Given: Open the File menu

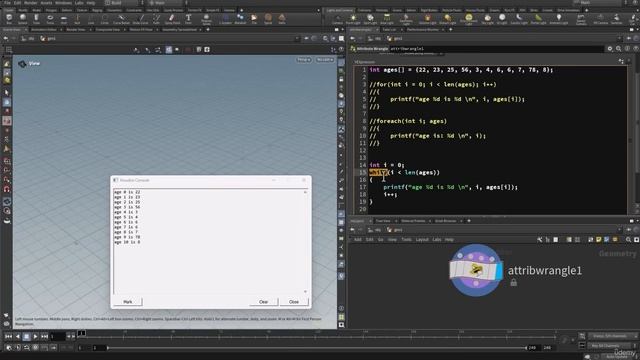Looking at the screenshot, I should point(7,3).
